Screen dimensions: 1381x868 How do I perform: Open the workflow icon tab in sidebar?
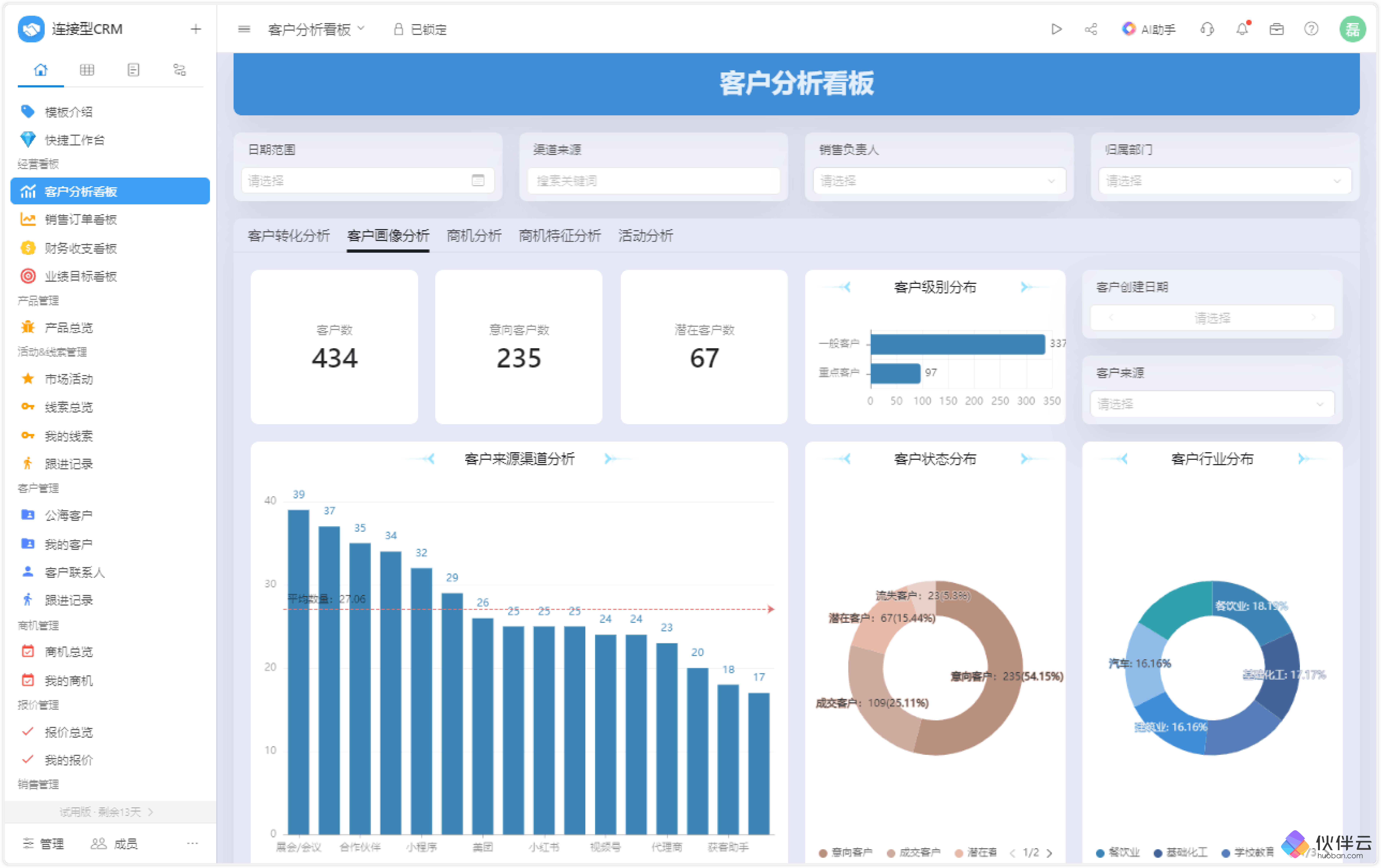(x=179, y=70)
